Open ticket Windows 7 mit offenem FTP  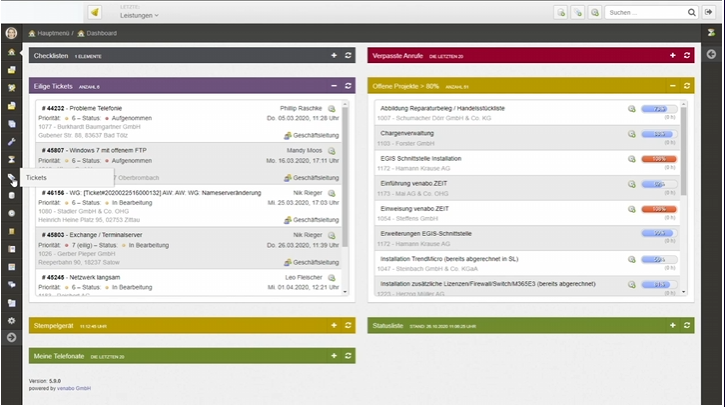click(108, 150)
